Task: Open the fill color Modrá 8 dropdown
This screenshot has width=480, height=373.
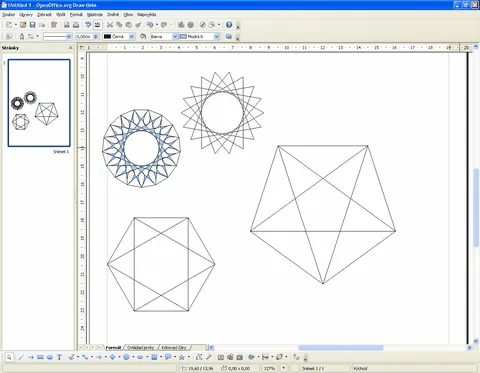Action: coord(217,36)
